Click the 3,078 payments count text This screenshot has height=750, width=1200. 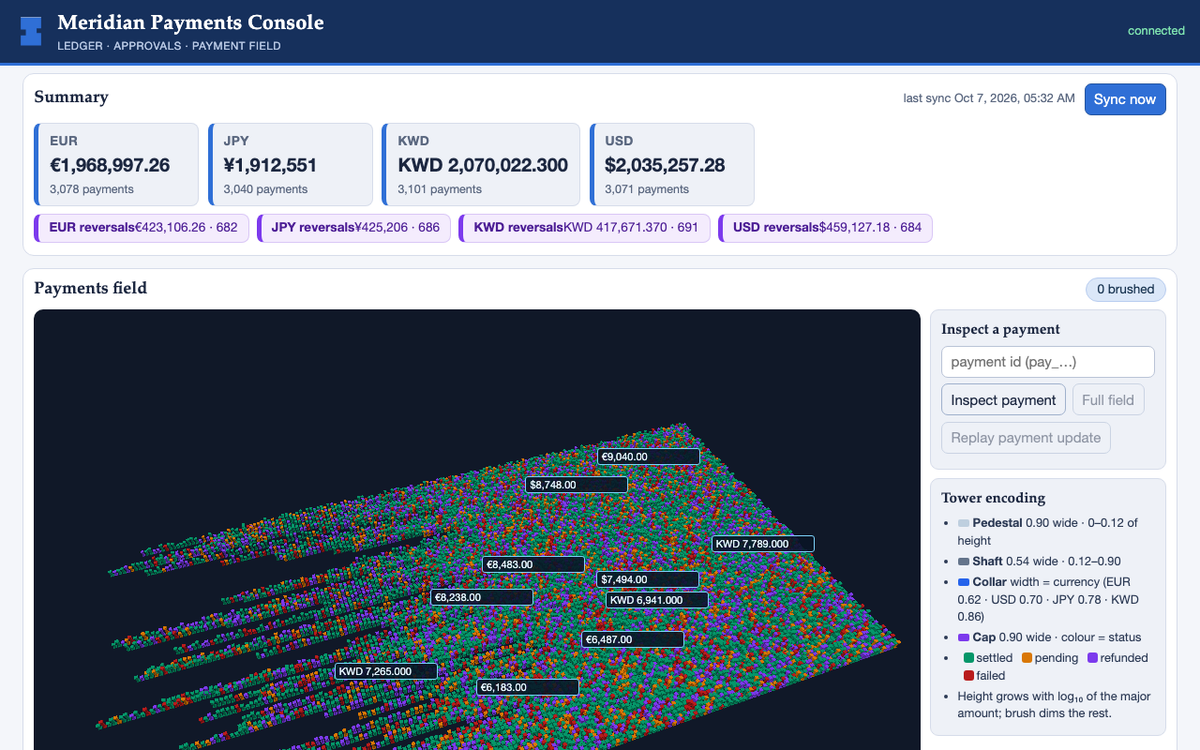coord(92,189)
